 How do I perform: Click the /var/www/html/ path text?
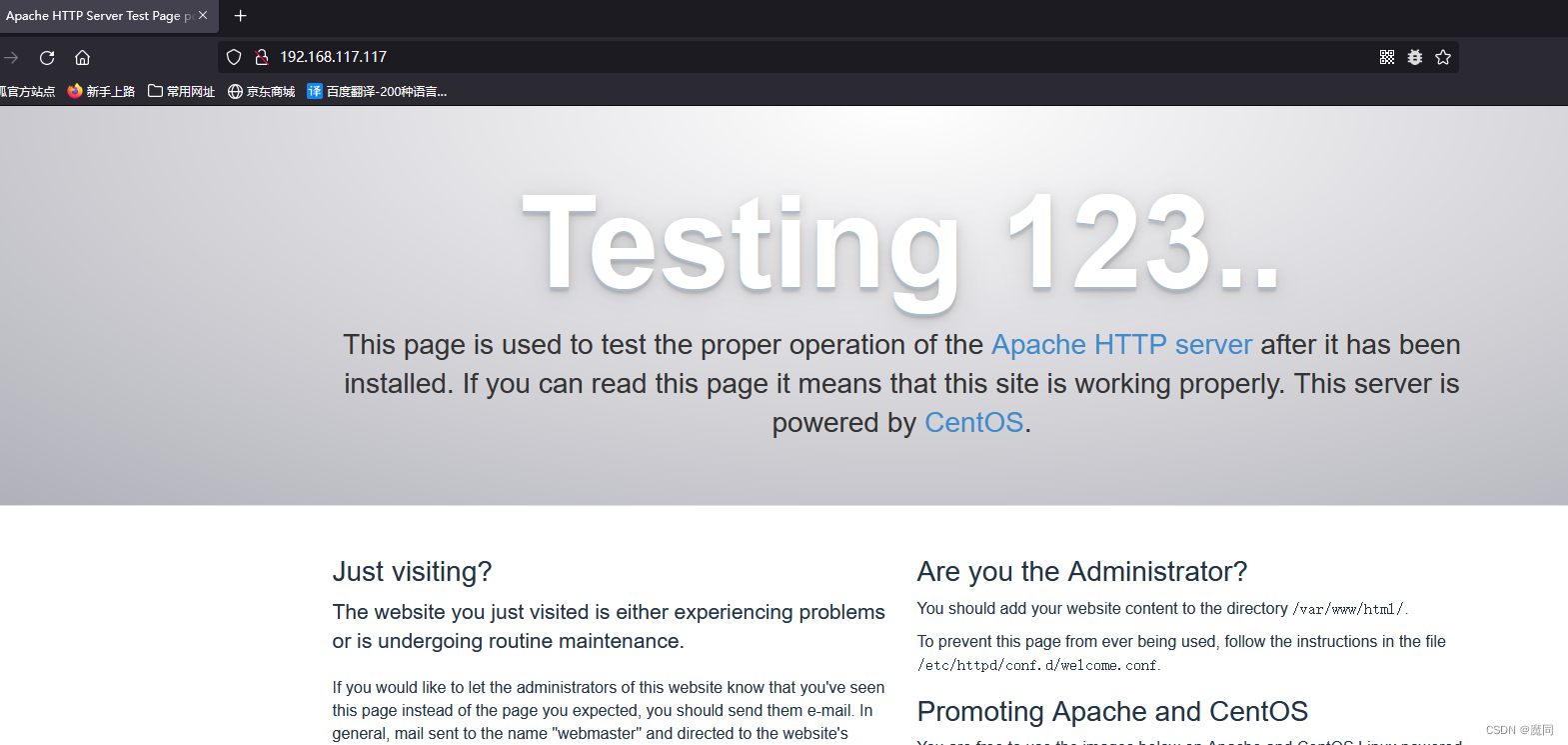pos(1349,609)
